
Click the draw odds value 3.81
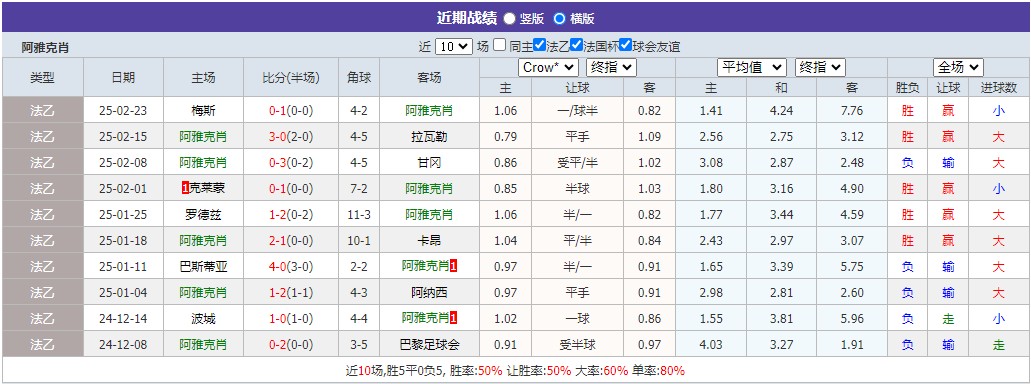781,318
